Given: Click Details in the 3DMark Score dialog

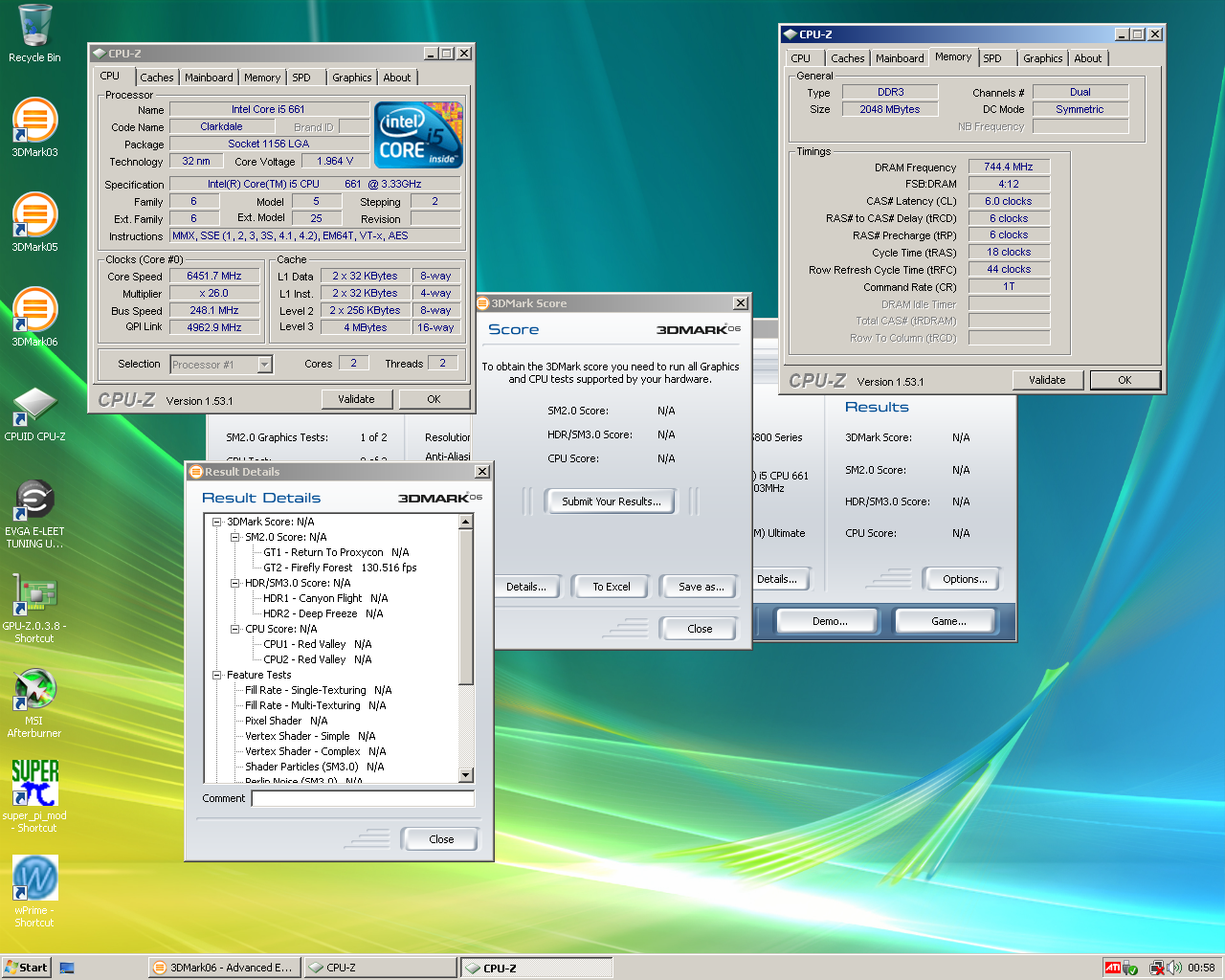Looking at the screenshot, I should (x=525, y=587).
